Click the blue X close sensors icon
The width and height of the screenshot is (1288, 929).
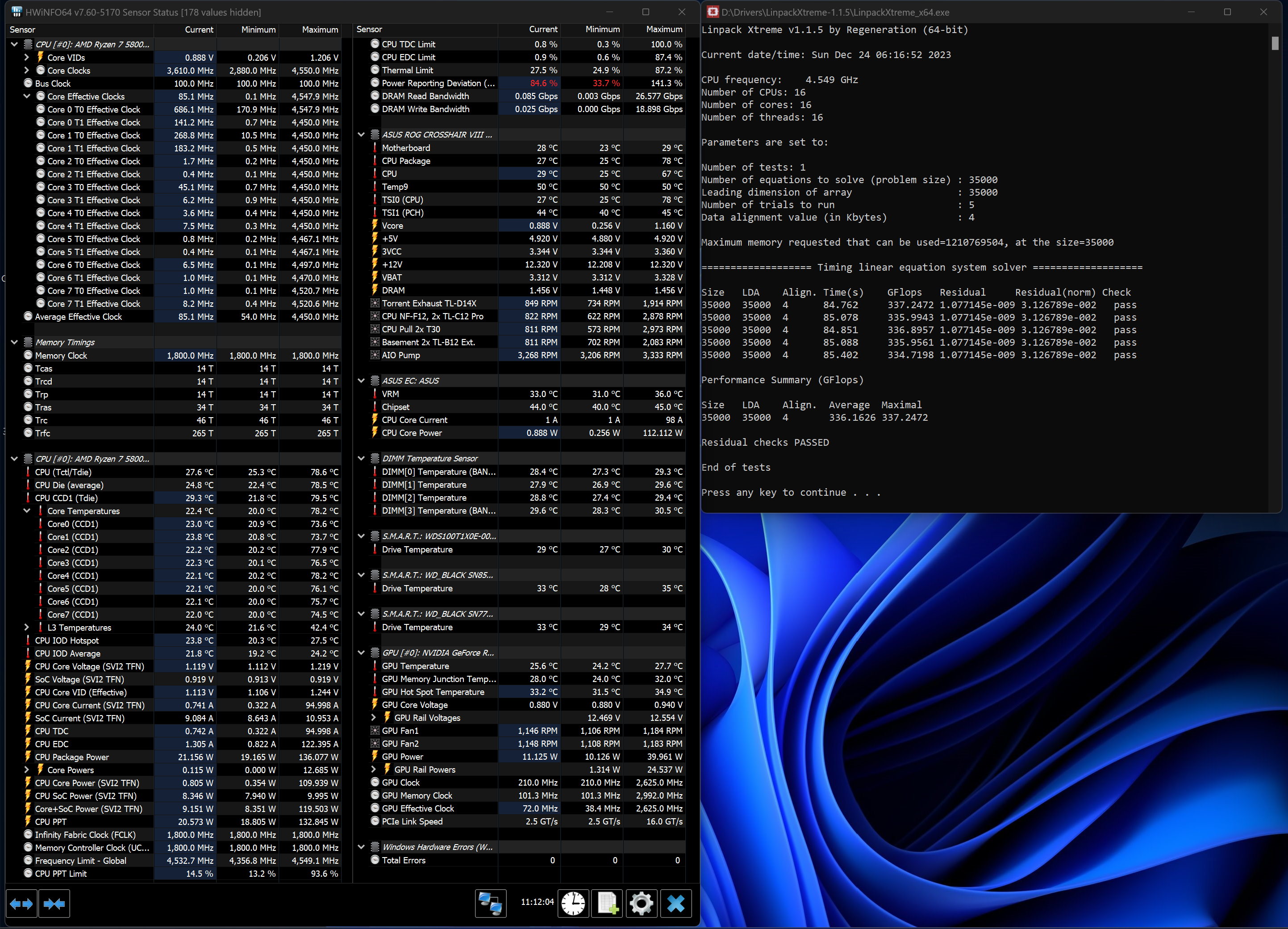point(676,904)
